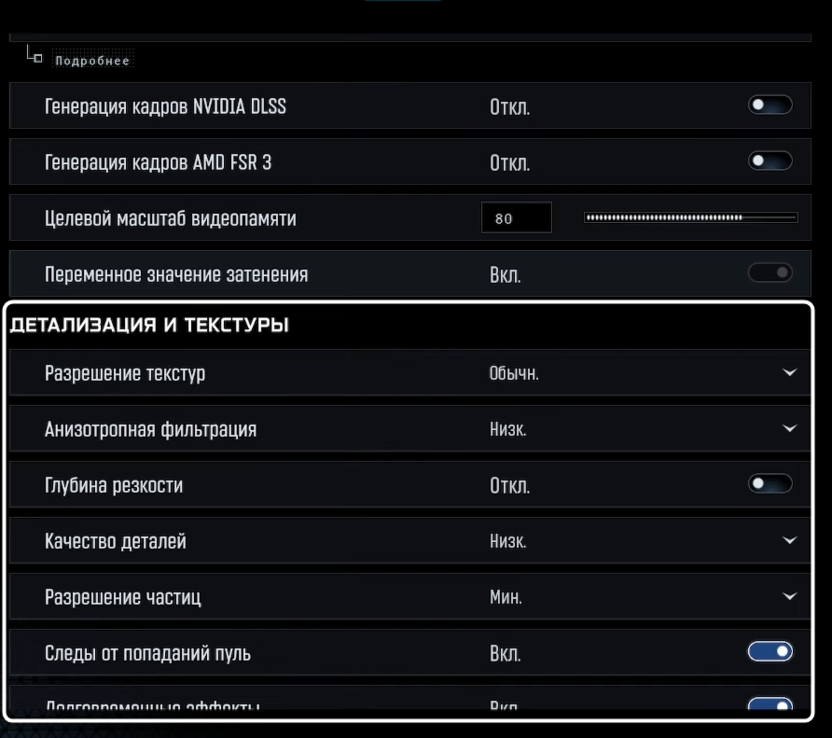Select the Качество деталей row label
Viewport: 832px width, 738px height.
[115, 542]
